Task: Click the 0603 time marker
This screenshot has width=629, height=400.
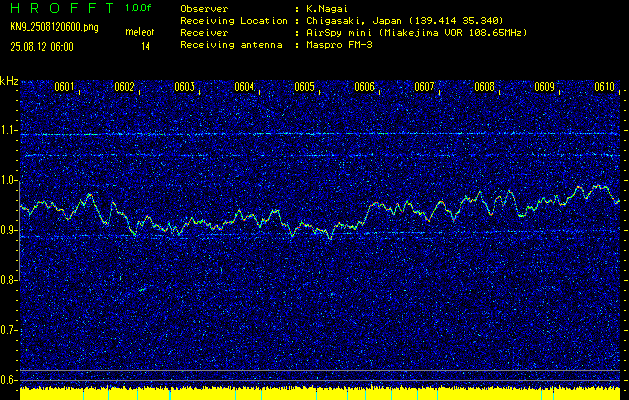Action: 184,87
